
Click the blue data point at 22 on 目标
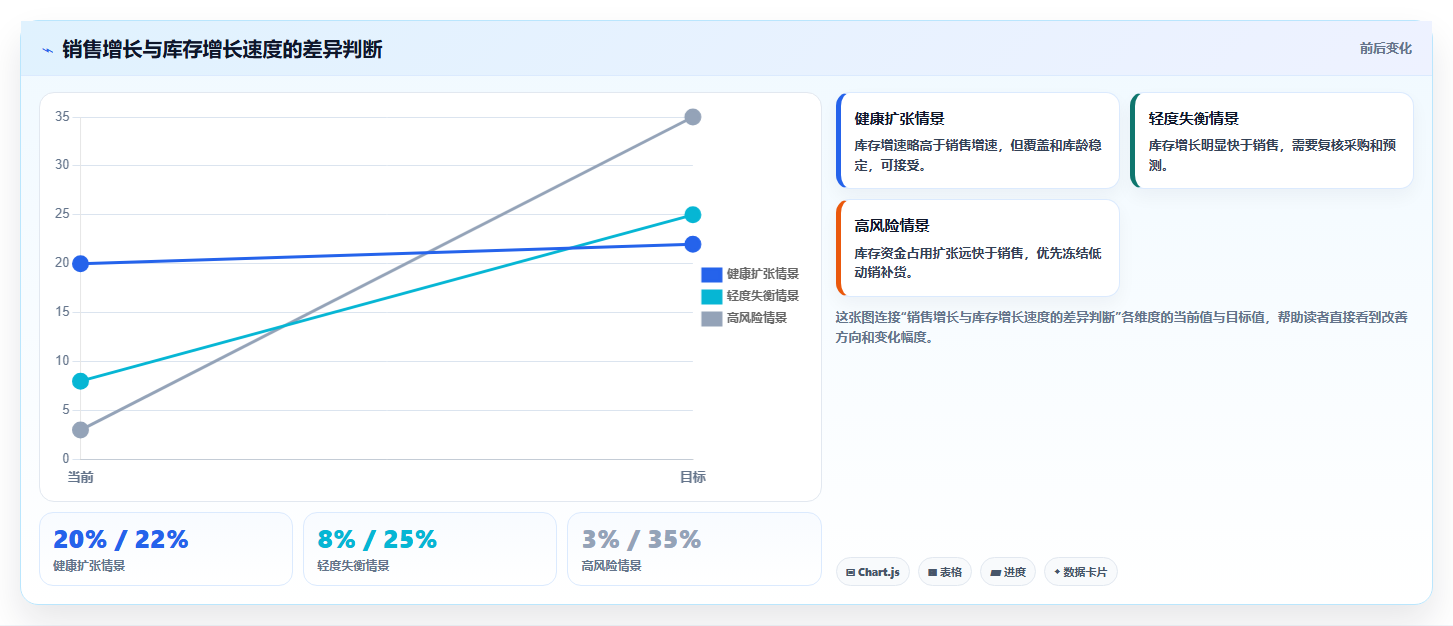[693, 244]
